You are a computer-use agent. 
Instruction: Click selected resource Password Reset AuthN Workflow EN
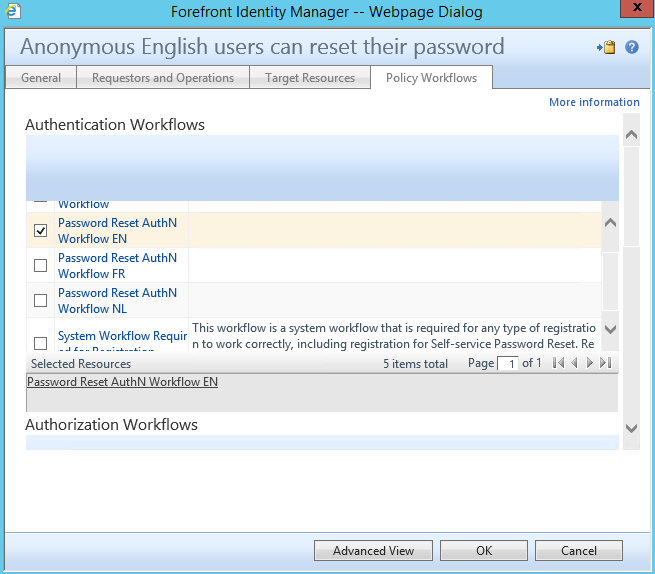click(x=122, y=382)
